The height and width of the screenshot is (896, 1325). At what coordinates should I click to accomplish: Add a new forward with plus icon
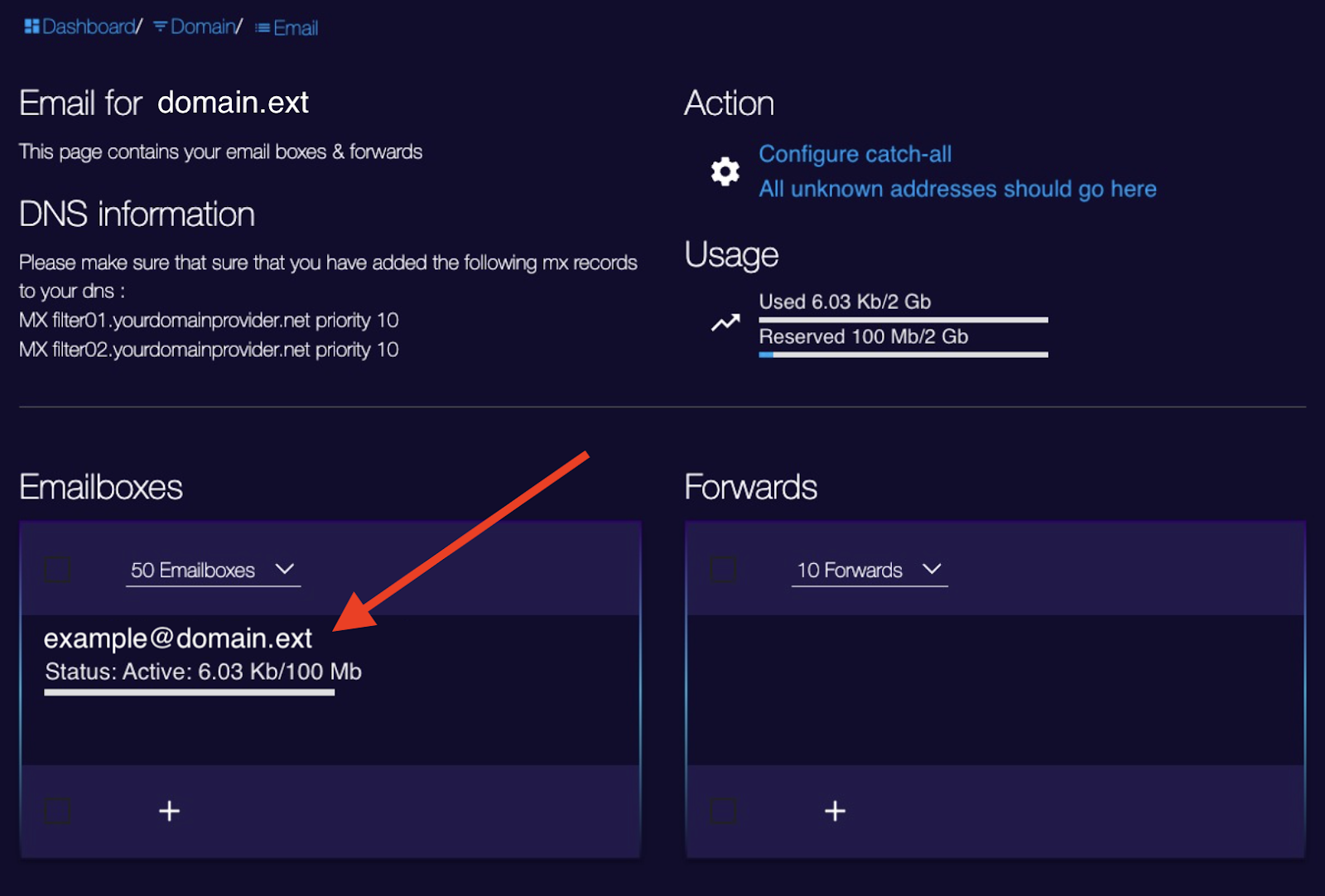(835, 811)
